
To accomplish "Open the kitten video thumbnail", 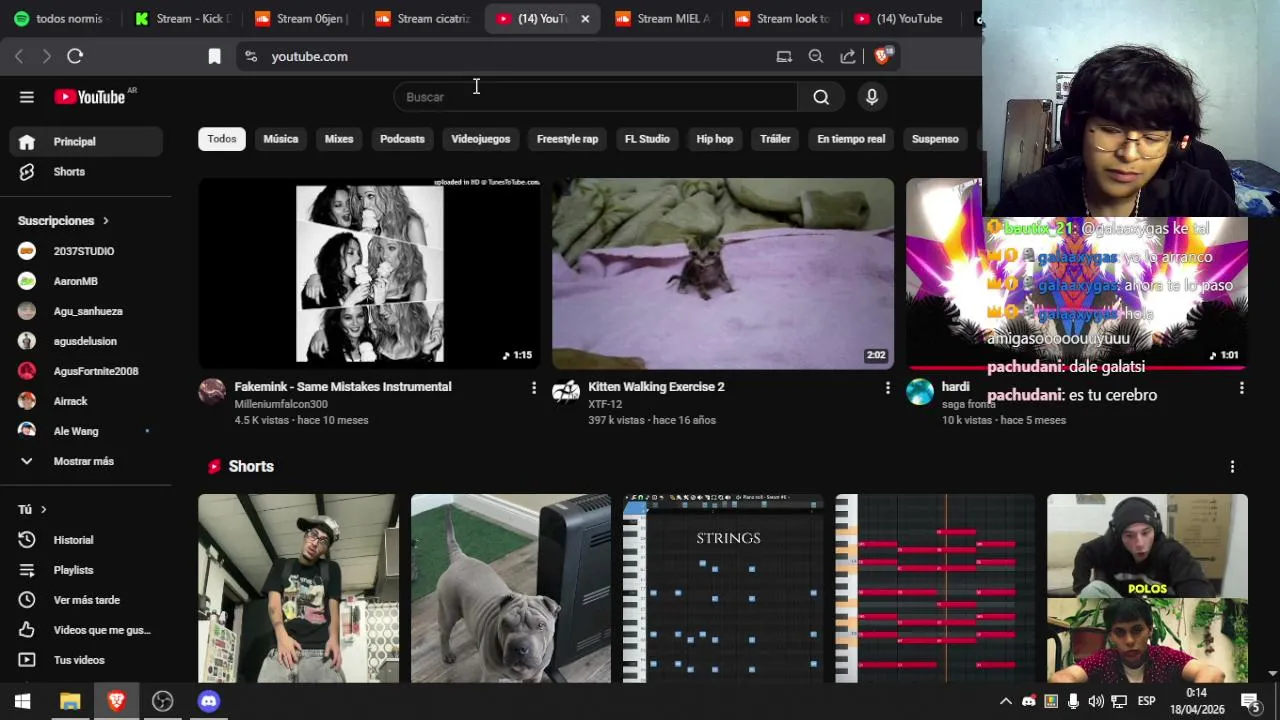I will (x=723, y=274).
